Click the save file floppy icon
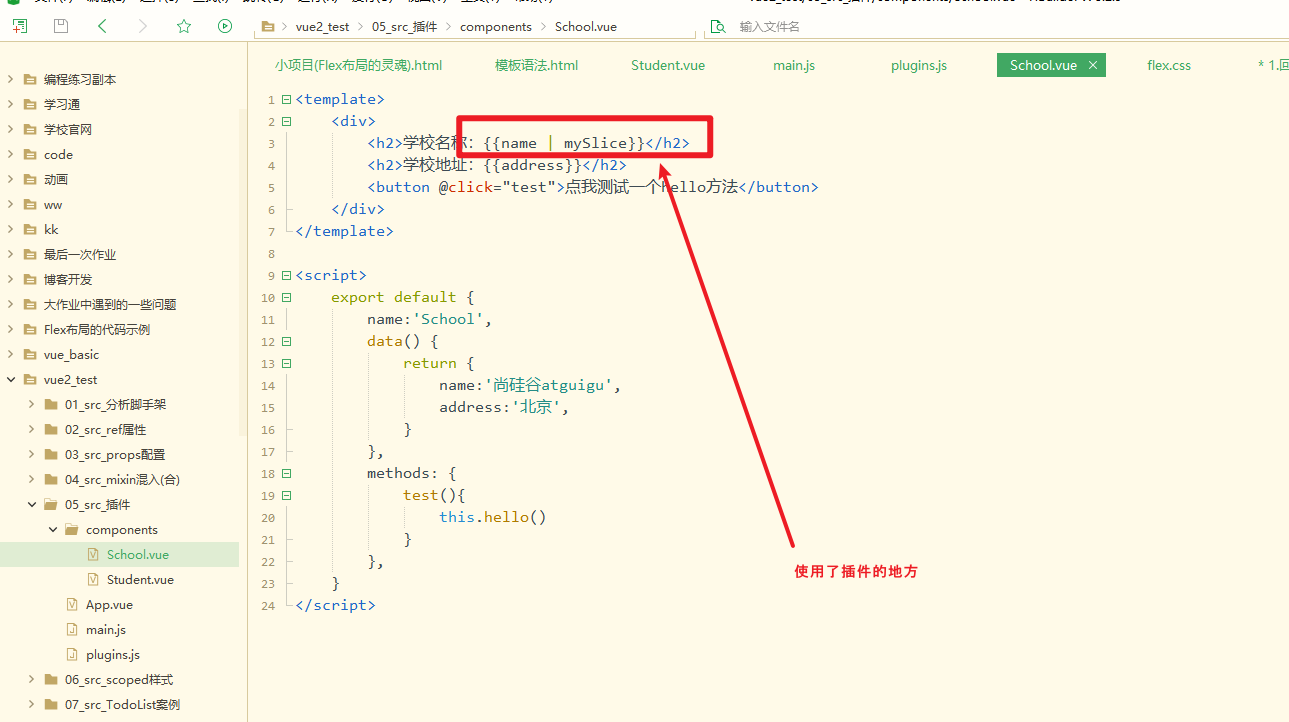Image resolution: width=1289 pixels, height=722 pixels. (61, 26)
